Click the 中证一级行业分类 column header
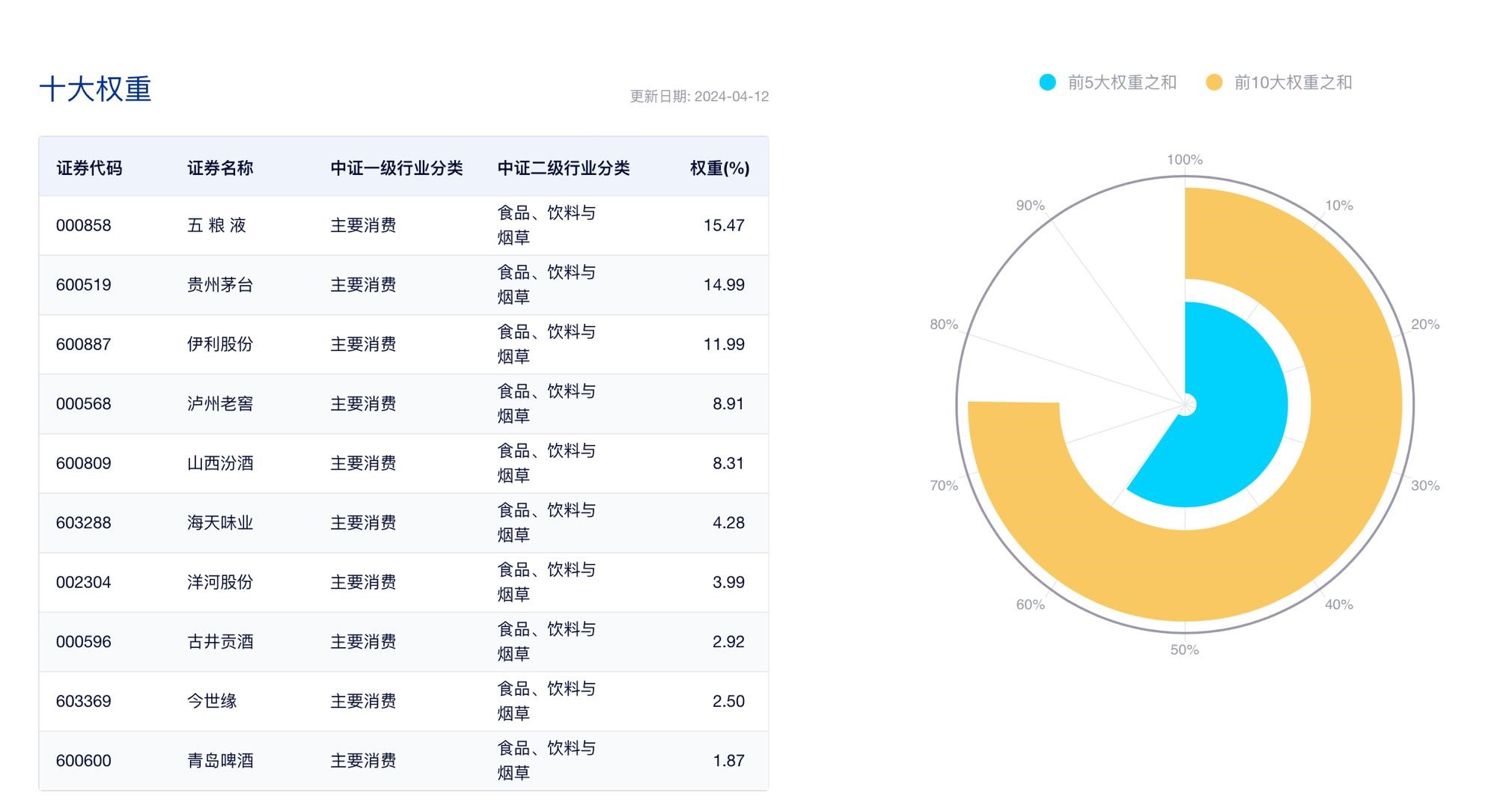The image size is (1512, 808). pyautogui.click(x=397, y=168)
